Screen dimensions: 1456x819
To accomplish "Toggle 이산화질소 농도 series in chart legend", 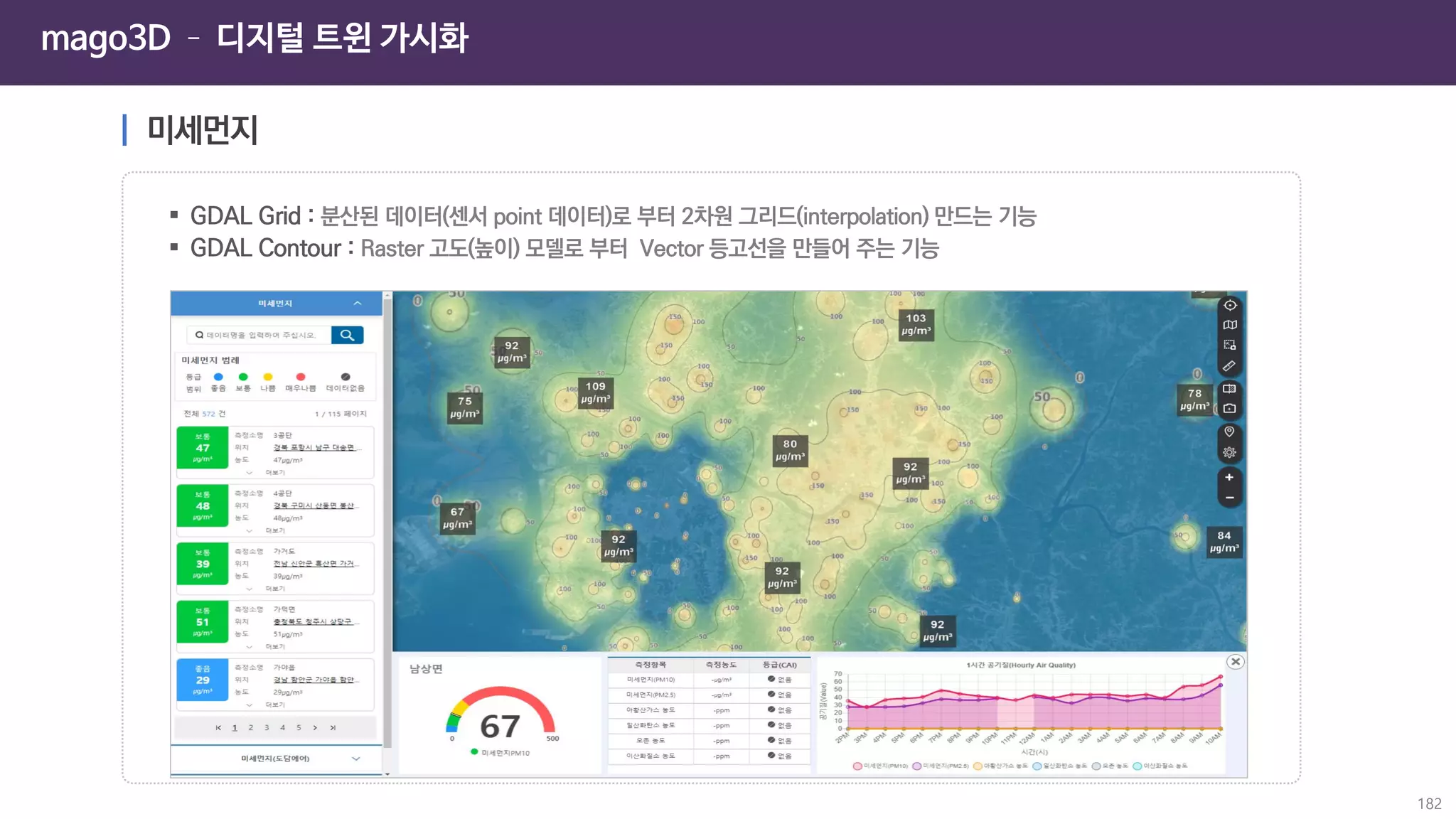I will 1160,766.
